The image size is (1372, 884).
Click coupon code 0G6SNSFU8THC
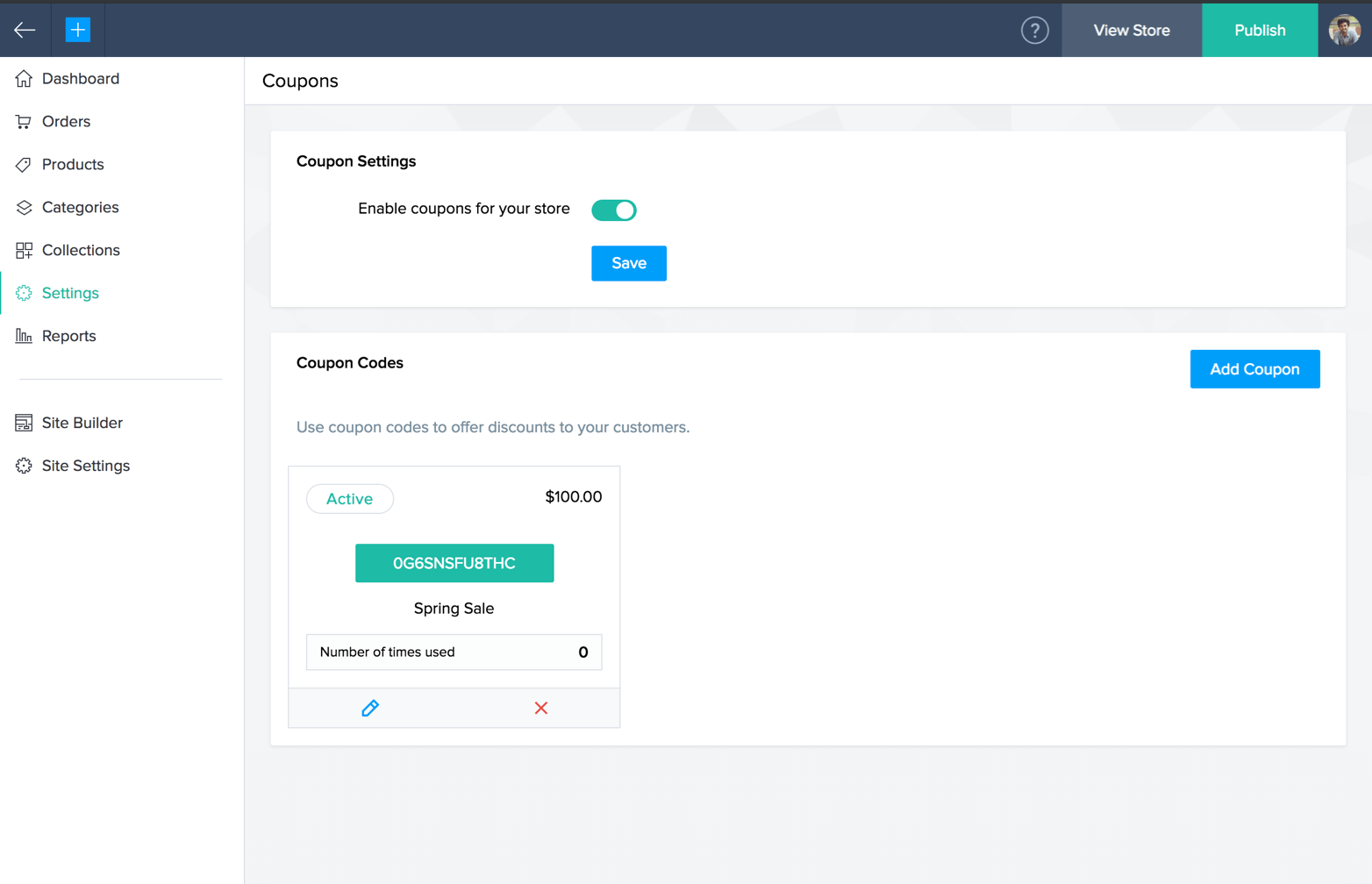click(x=454, y=563)
